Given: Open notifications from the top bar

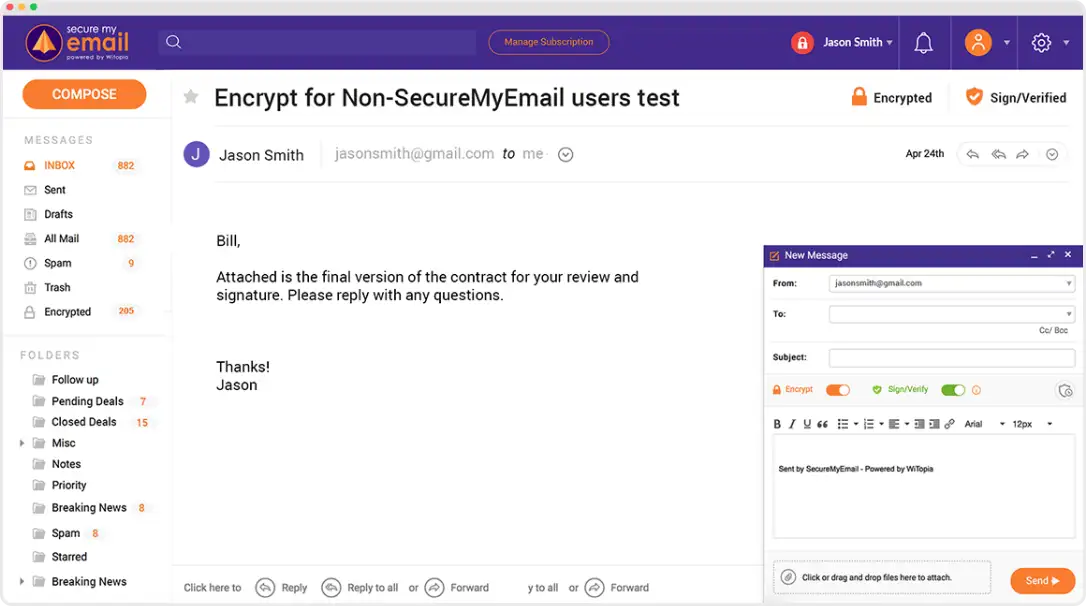Looking at the screenshot, I should 923,42.
